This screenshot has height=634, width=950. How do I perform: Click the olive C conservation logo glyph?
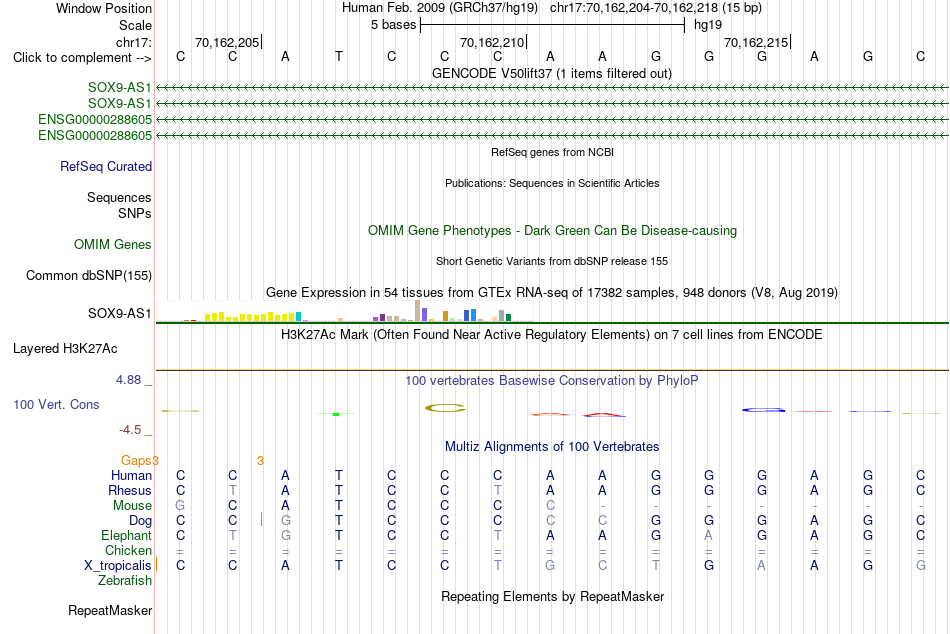coord(445,408)
